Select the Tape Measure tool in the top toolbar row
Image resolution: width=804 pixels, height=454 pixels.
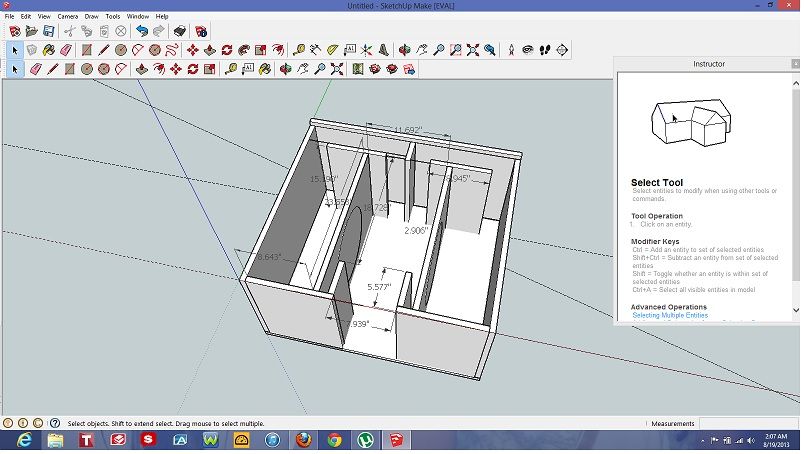point(299,49)
